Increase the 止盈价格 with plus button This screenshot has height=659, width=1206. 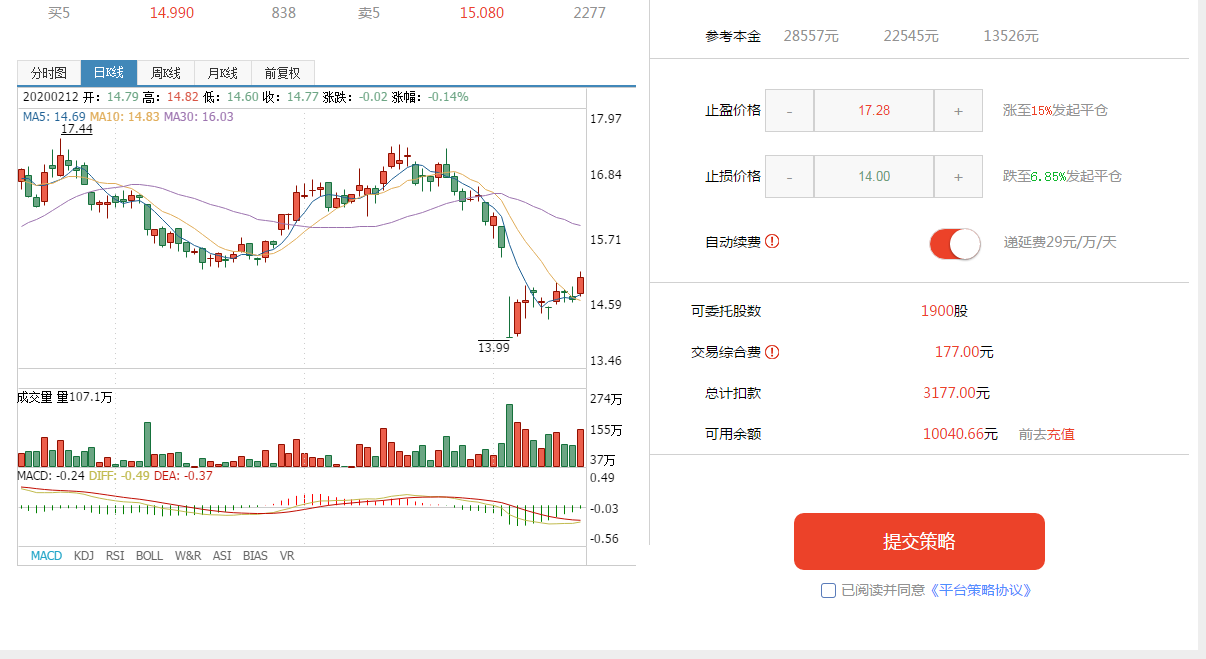958,110
